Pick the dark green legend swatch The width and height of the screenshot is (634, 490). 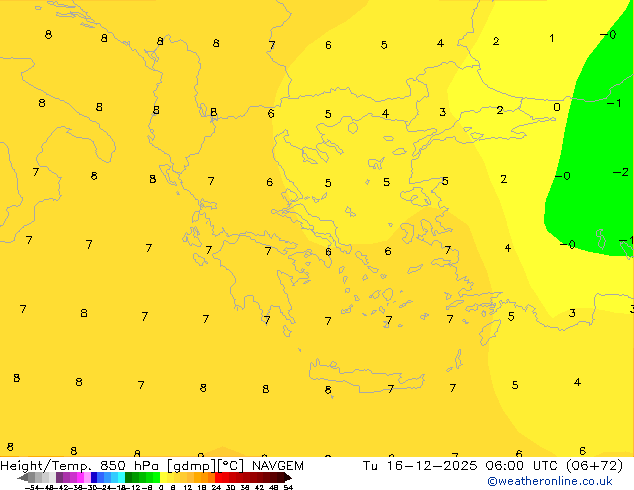[x=128, y=477]
